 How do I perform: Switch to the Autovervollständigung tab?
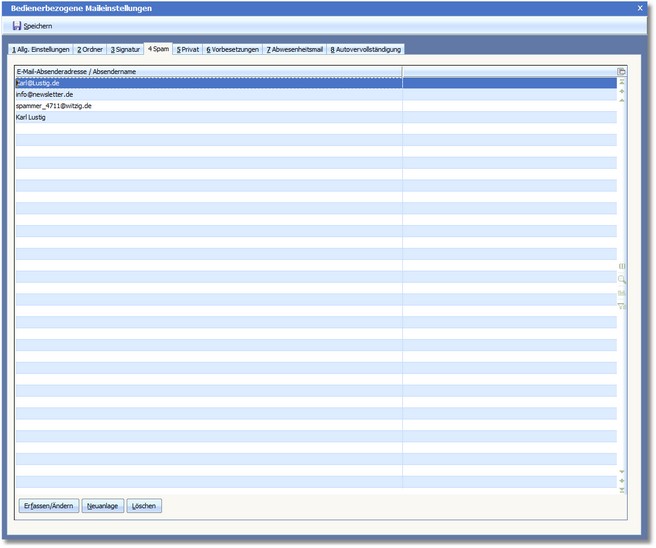point(366,49)
